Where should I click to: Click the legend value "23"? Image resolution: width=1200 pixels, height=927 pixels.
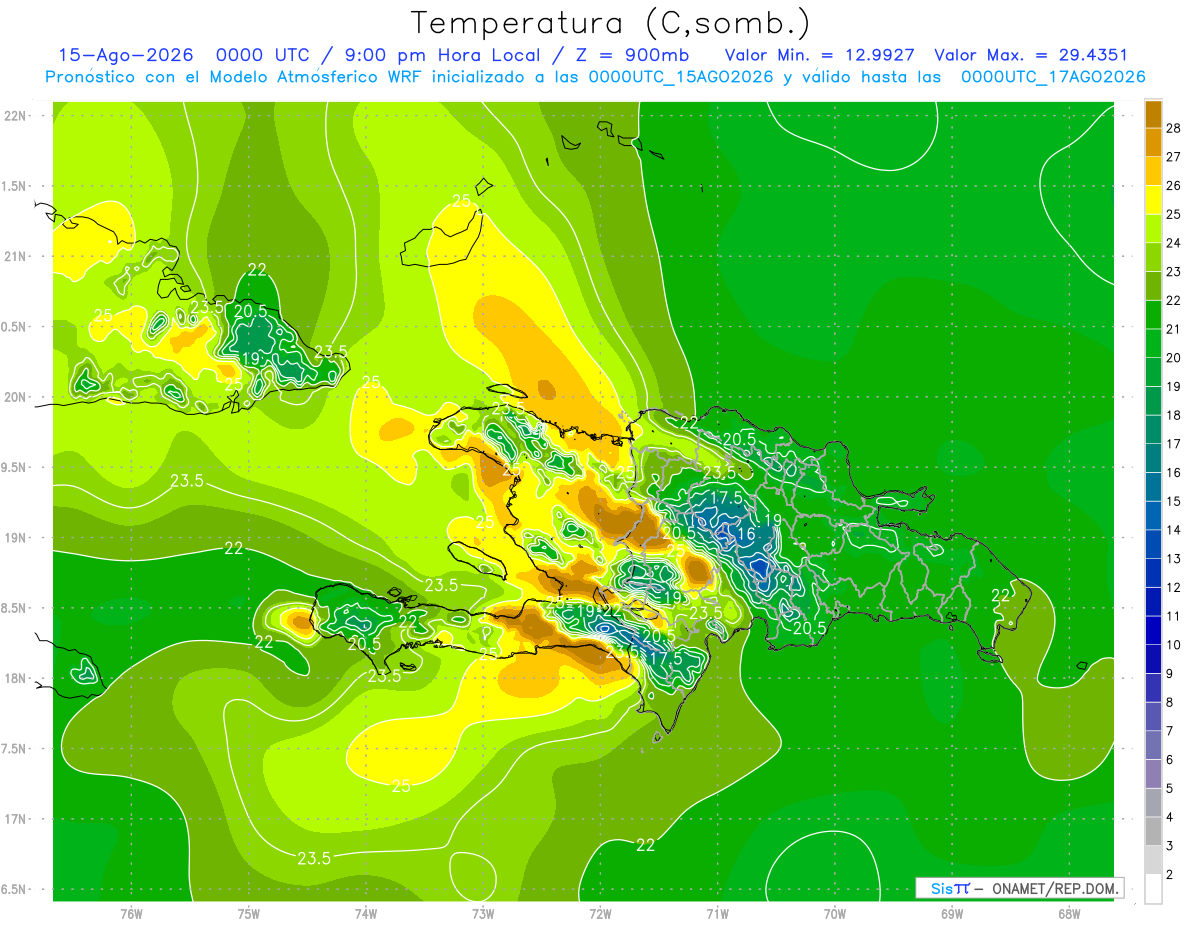pos(1173,272)
